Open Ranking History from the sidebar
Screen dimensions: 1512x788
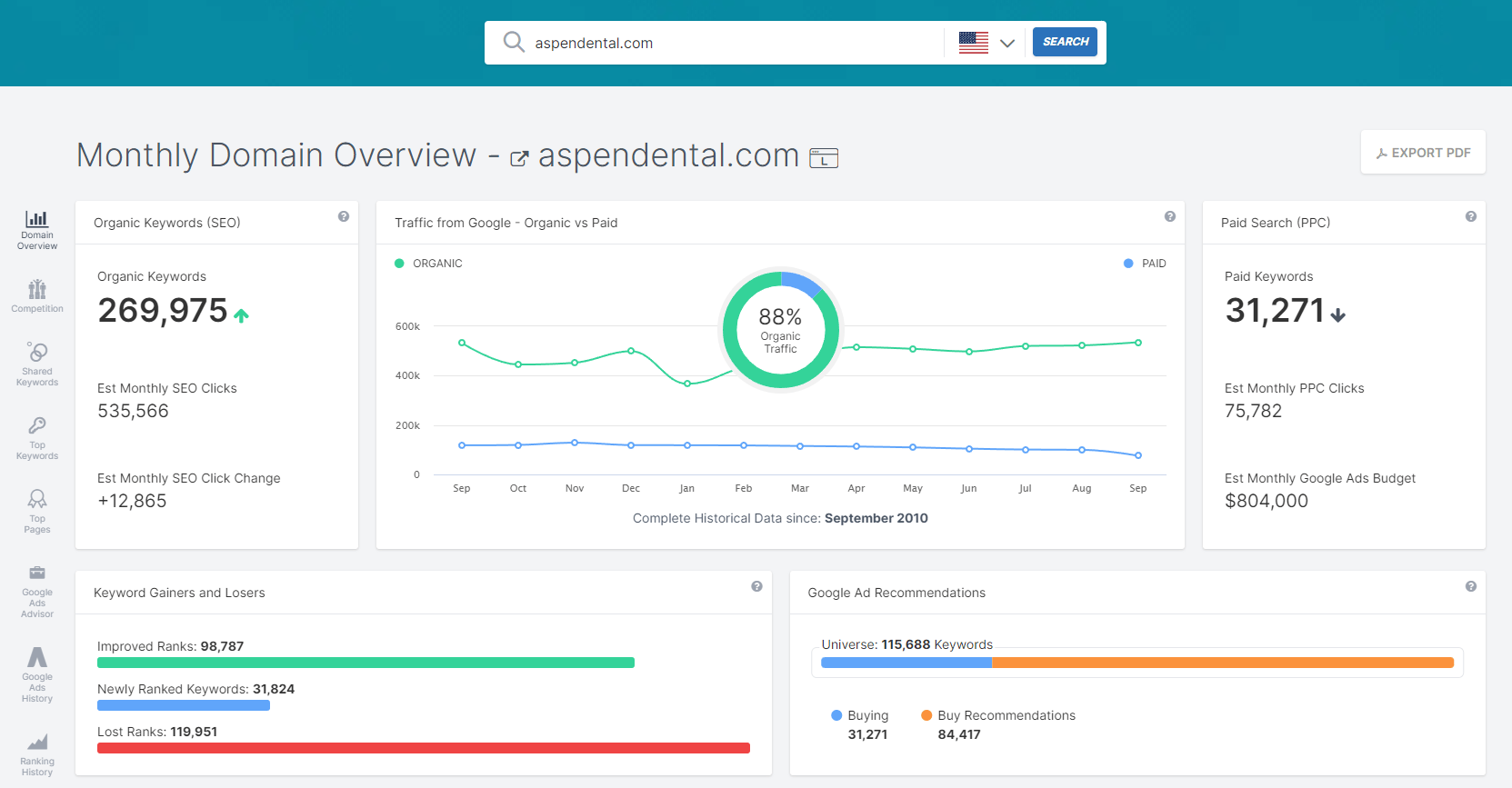pos(37,754)
